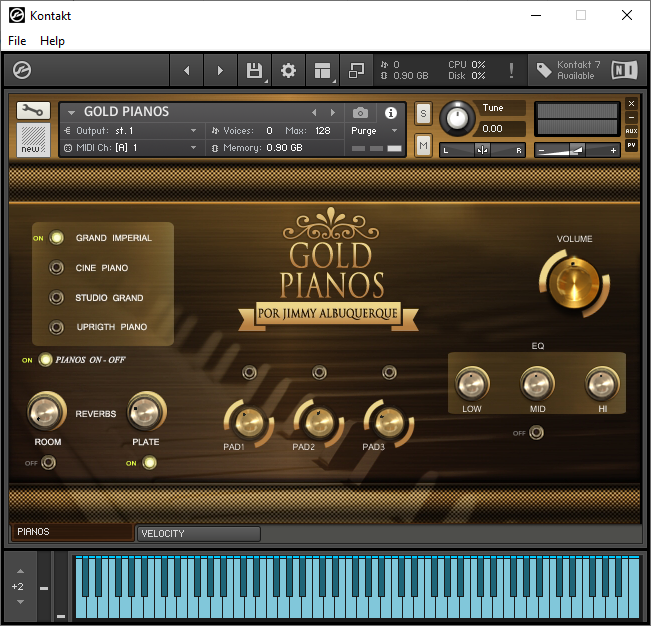Viewport: 651px width, 626px height.
Task: Toggle the Grand Imperial piano on
Action: point(56,238)
